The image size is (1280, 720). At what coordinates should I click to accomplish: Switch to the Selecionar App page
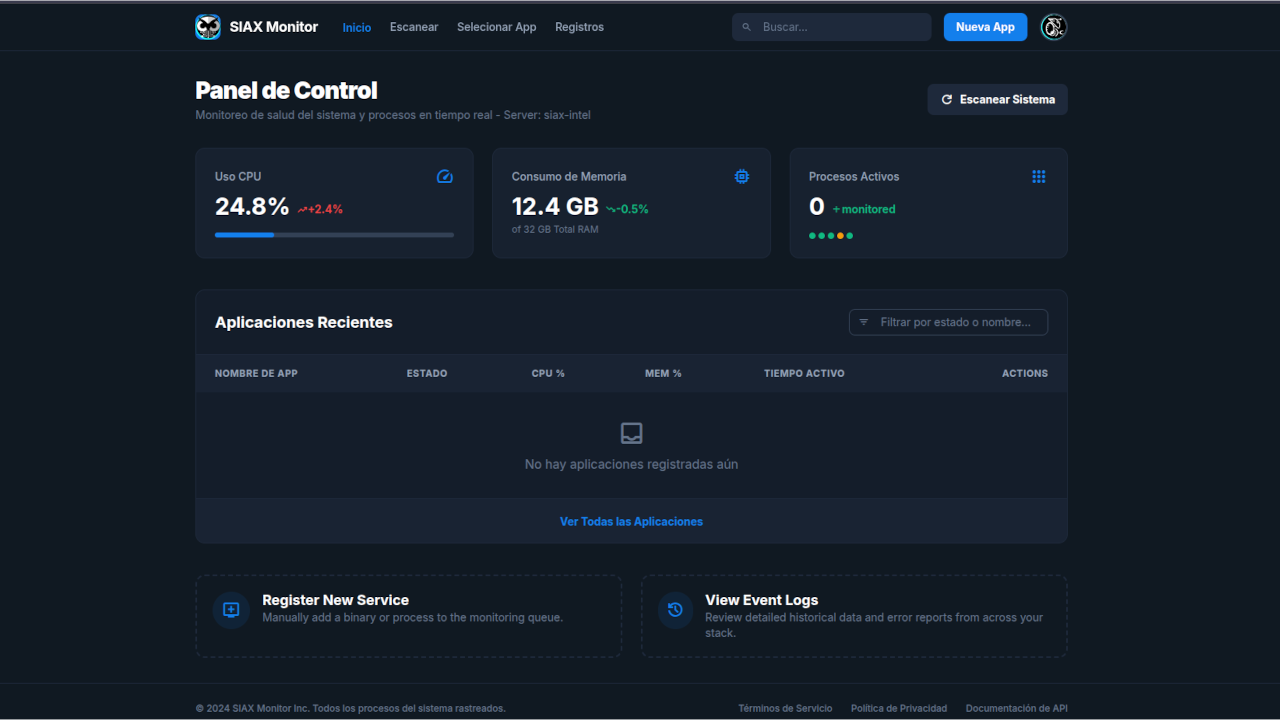(496, 27)
